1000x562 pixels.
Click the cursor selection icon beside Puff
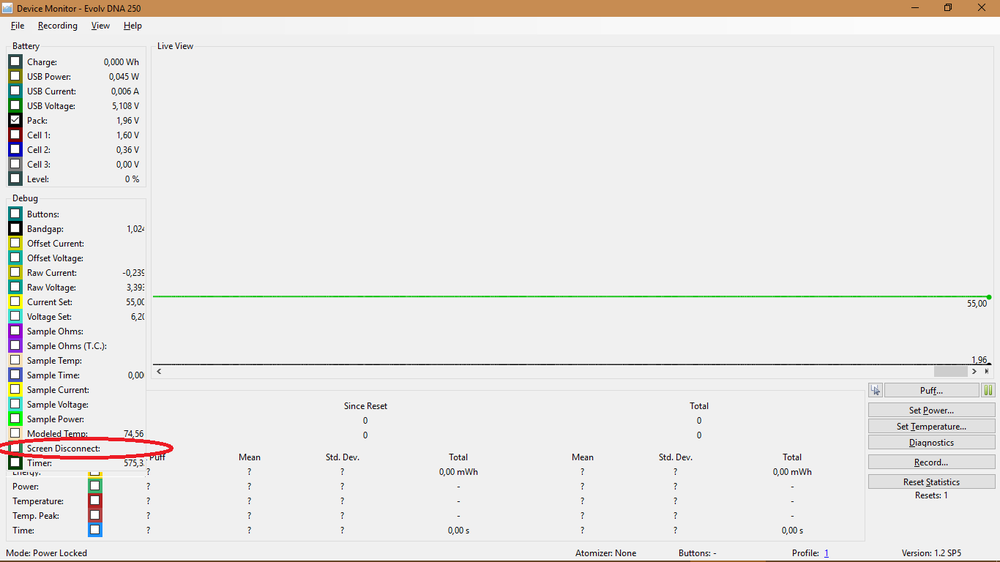[x=875, y=390]
